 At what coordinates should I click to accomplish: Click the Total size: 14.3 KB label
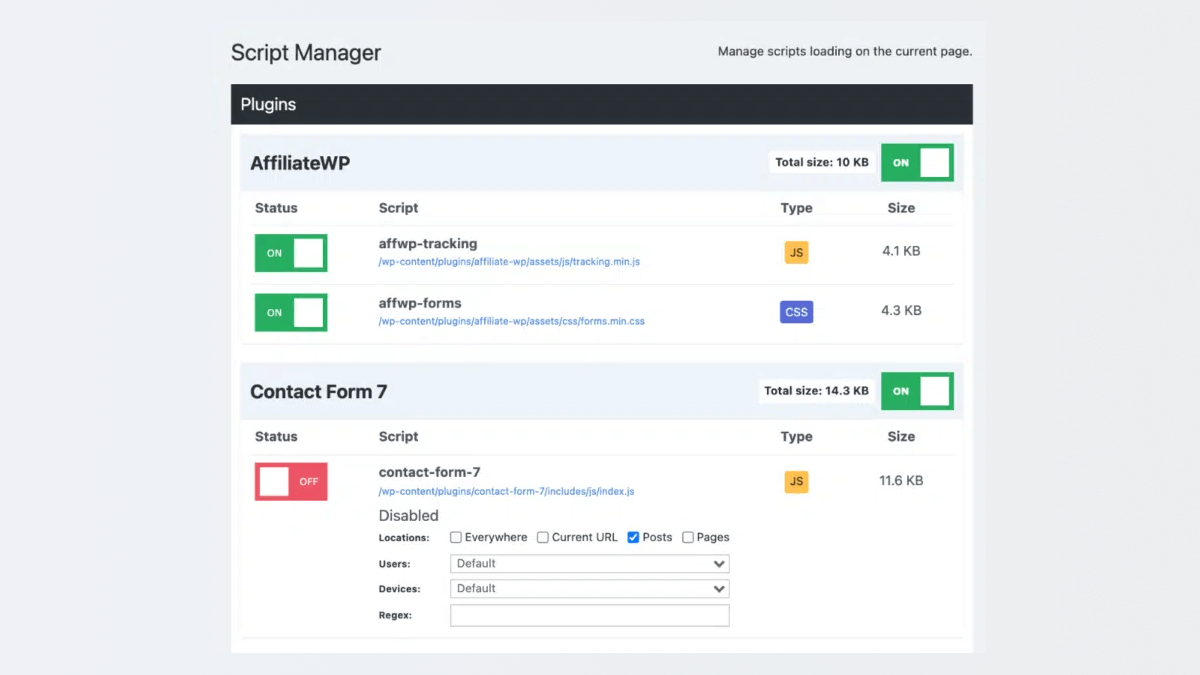click(x=816, y=391)
